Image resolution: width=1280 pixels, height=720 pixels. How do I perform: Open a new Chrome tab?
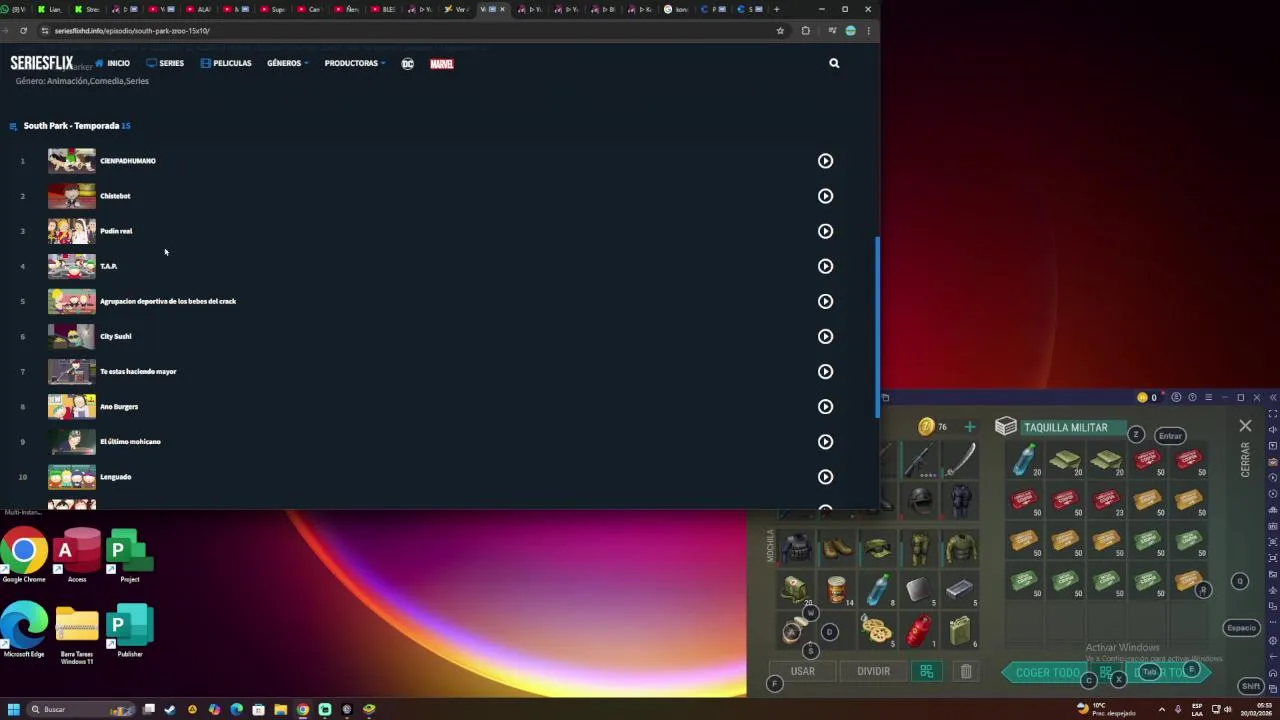pyautogui.click(x=776, y=9)
